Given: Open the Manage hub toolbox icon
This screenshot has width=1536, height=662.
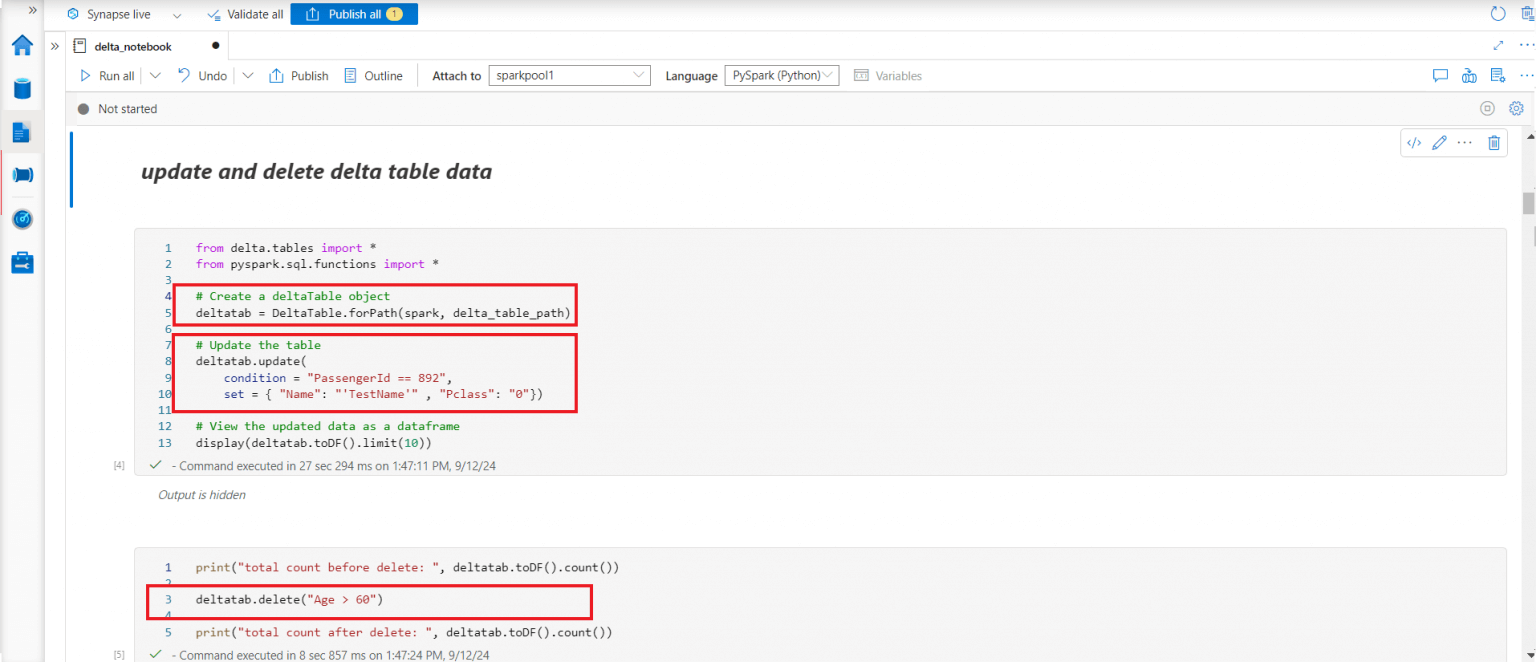Looking at the screenshot, I should (x=22, y=263).
